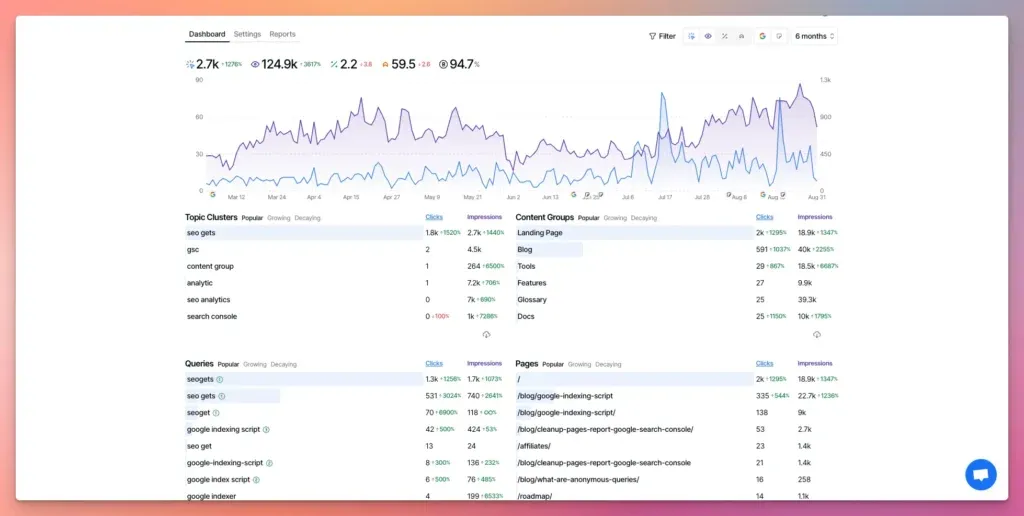
Task: Click the Google updates icon in the toolbar
Action: (762, 36)
